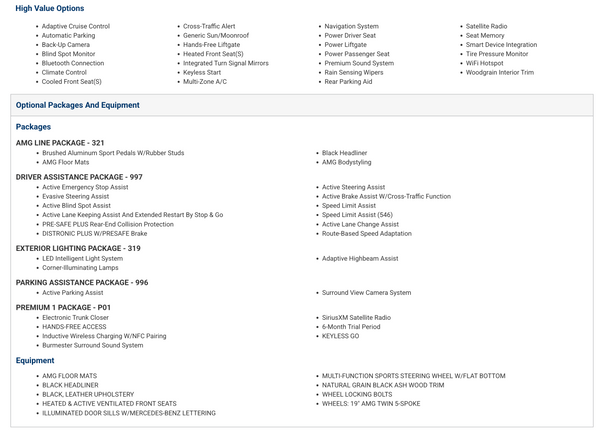
Task: Click the Optional Packages And Equipment header
Action: [78, 105]
